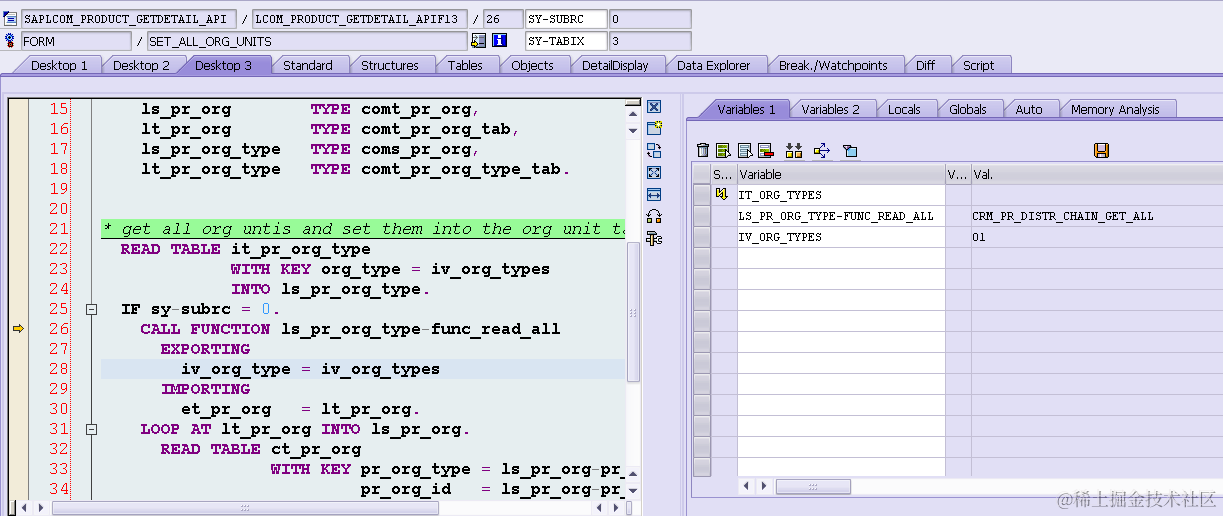Screen dimensions: 1223x516
Task: Select the Desktop 3 tab
Action: click(223, 65)
